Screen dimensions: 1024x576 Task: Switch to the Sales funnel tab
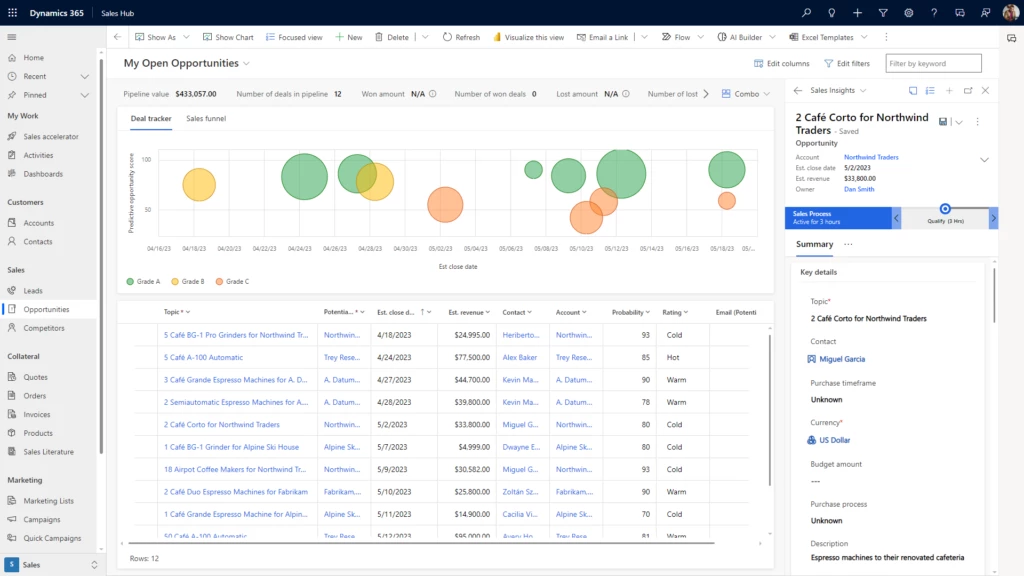click(206, 117)
